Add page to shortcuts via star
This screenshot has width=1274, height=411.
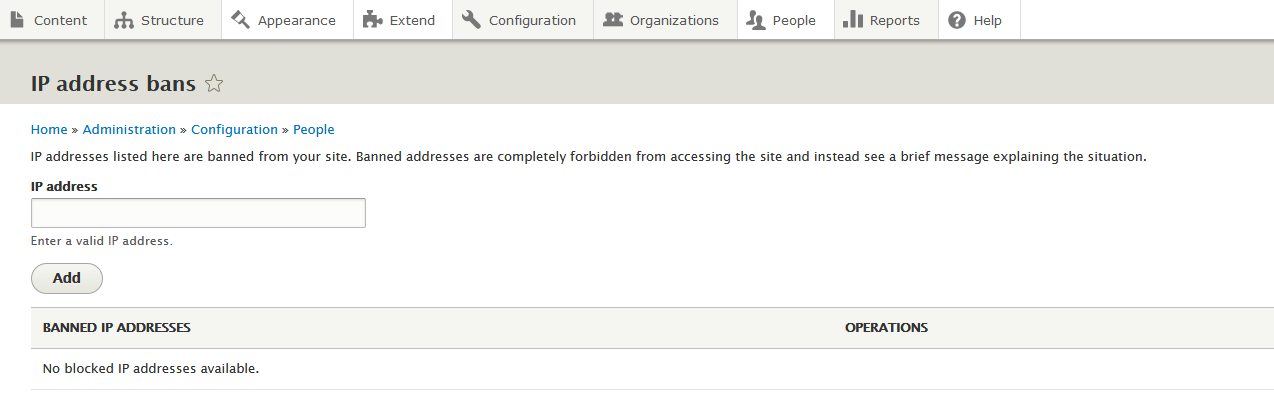pos(213,84)
